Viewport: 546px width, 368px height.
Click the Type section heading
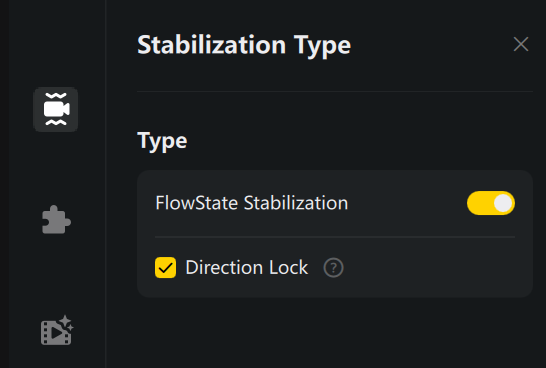(x=162, y=141)
